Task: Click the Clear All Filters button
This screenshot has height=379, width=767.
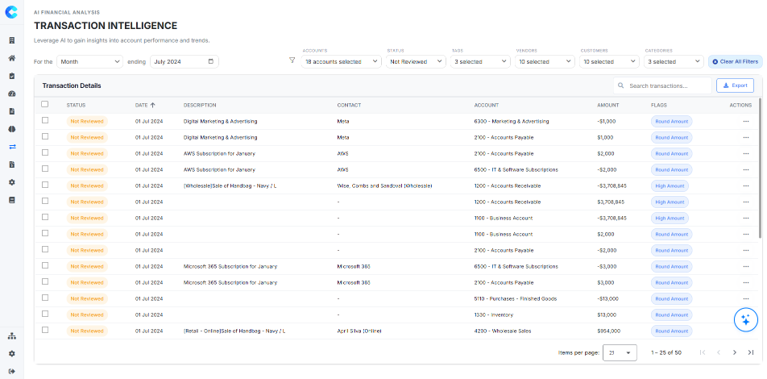Action: click(735, 62)
